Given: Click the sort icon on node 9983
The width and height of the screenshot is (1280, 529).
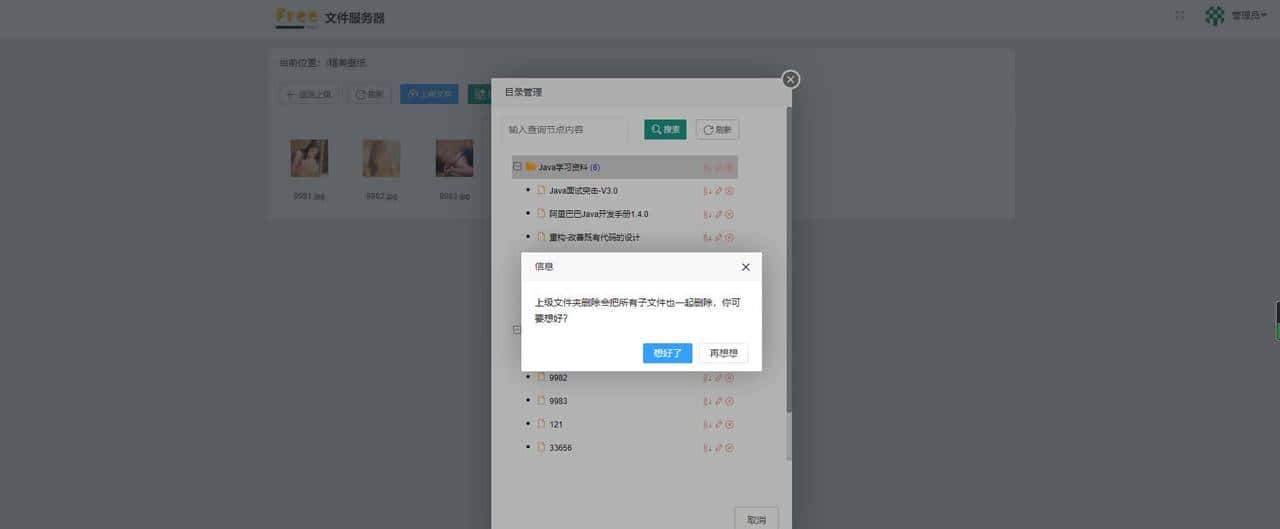Looking at the screenshot, I should click(707, 401).
